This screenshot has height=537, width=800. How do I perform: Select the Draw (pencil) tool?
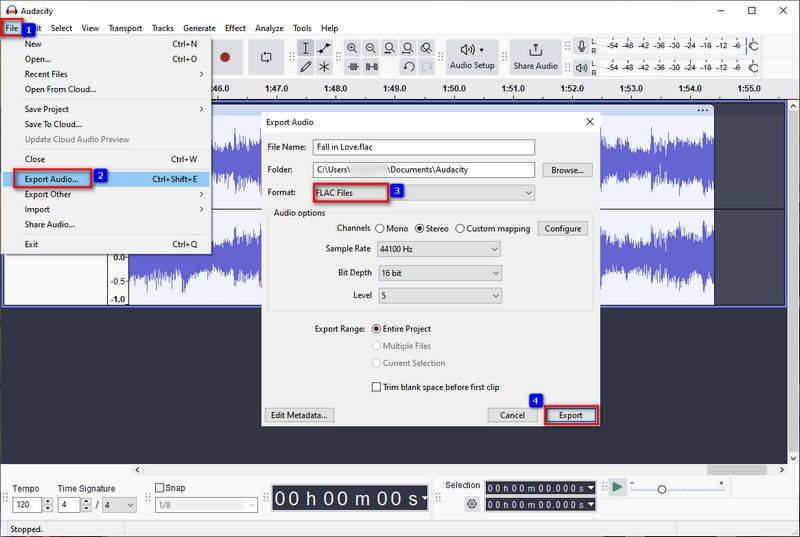point(305,66)
